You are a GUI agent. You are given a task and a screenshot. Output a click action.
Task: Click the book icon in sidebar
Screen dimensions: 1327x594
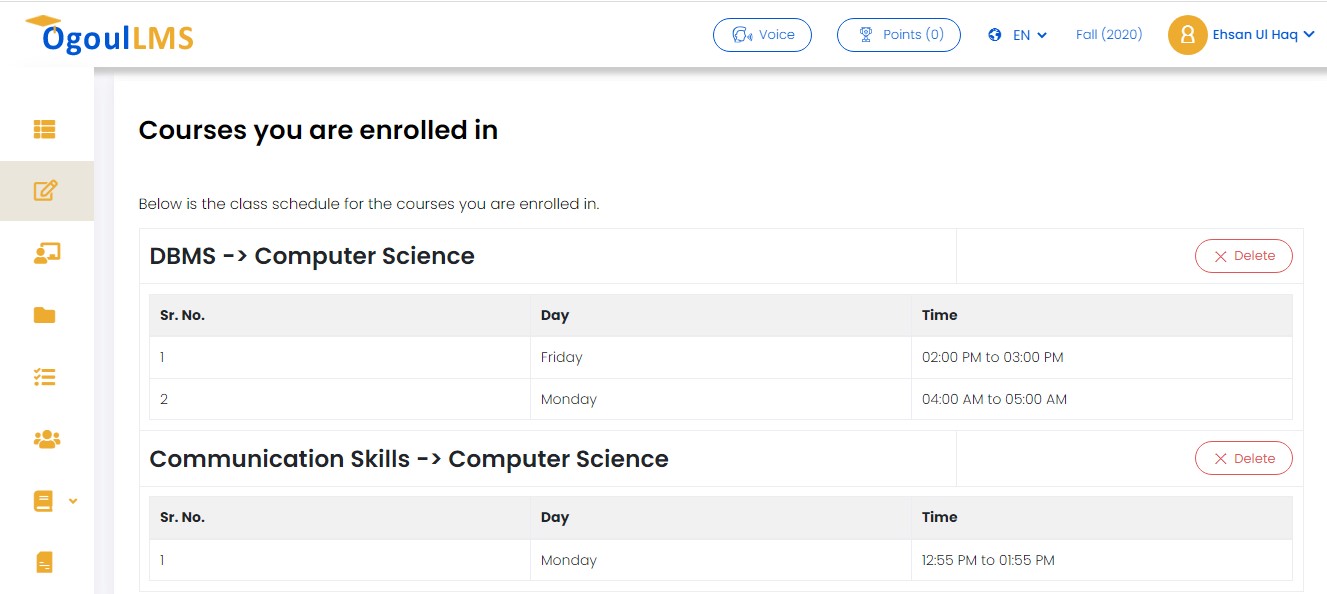43,501
